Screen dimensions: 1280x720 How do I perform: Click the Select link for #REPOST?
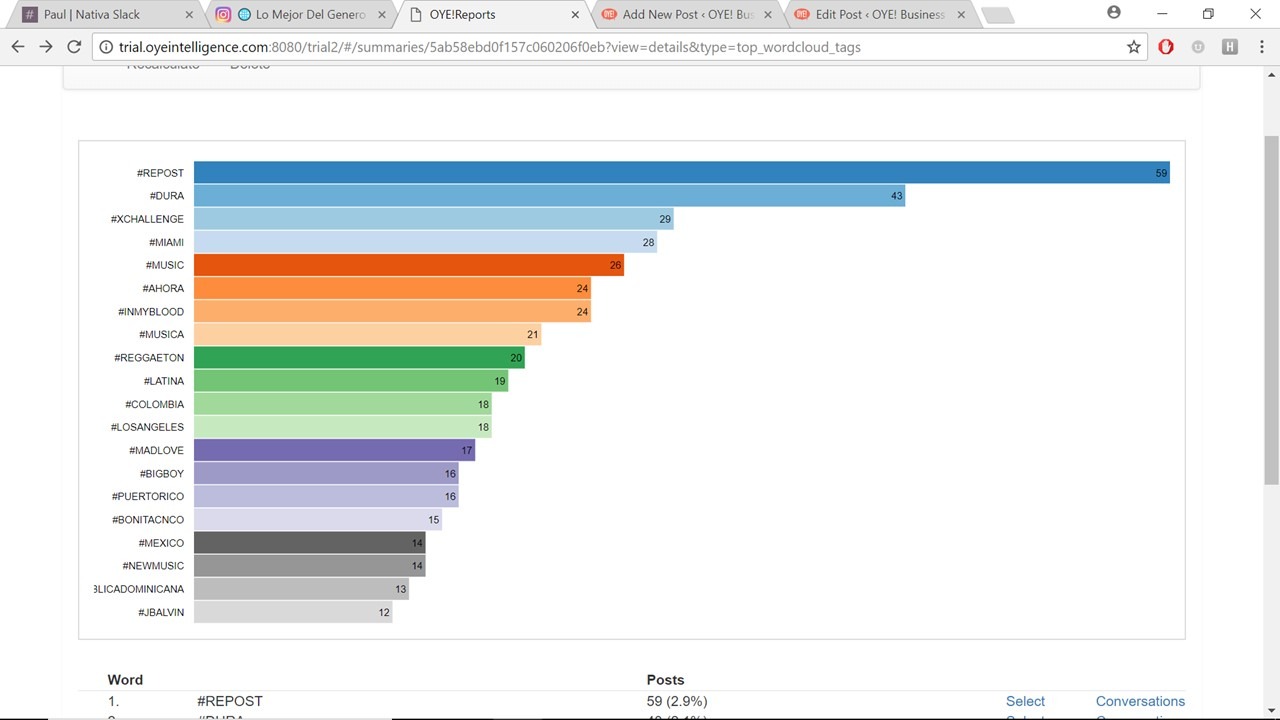click(1025, 701)
